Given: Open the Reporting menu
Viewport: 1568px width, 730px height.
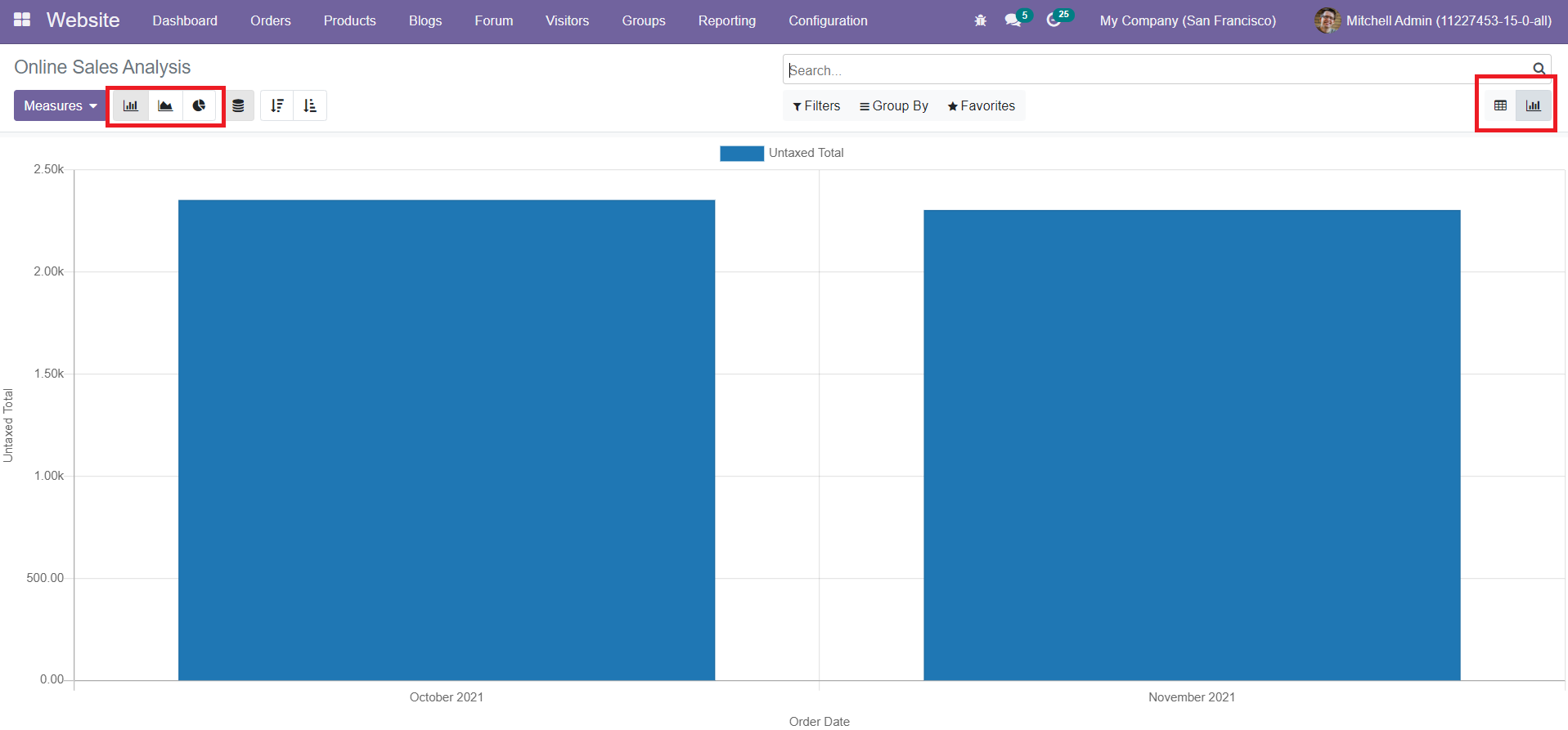Looking at the screenshot, I should click(x=726, y=20).
